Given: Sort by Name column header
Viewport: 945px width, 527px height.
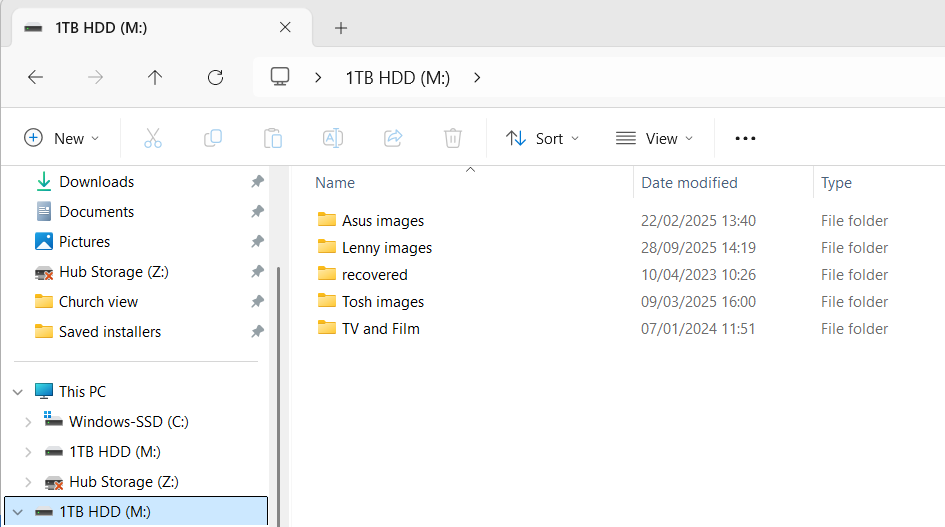Looking at the screenshot, I should click(335, 183).
